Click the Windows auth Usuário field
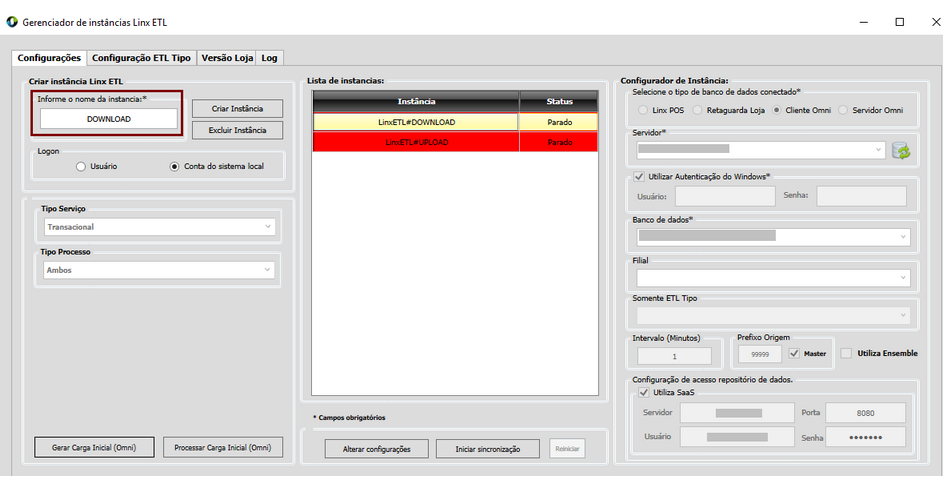This screenshot has width=944, height=477. coord(725,196)
